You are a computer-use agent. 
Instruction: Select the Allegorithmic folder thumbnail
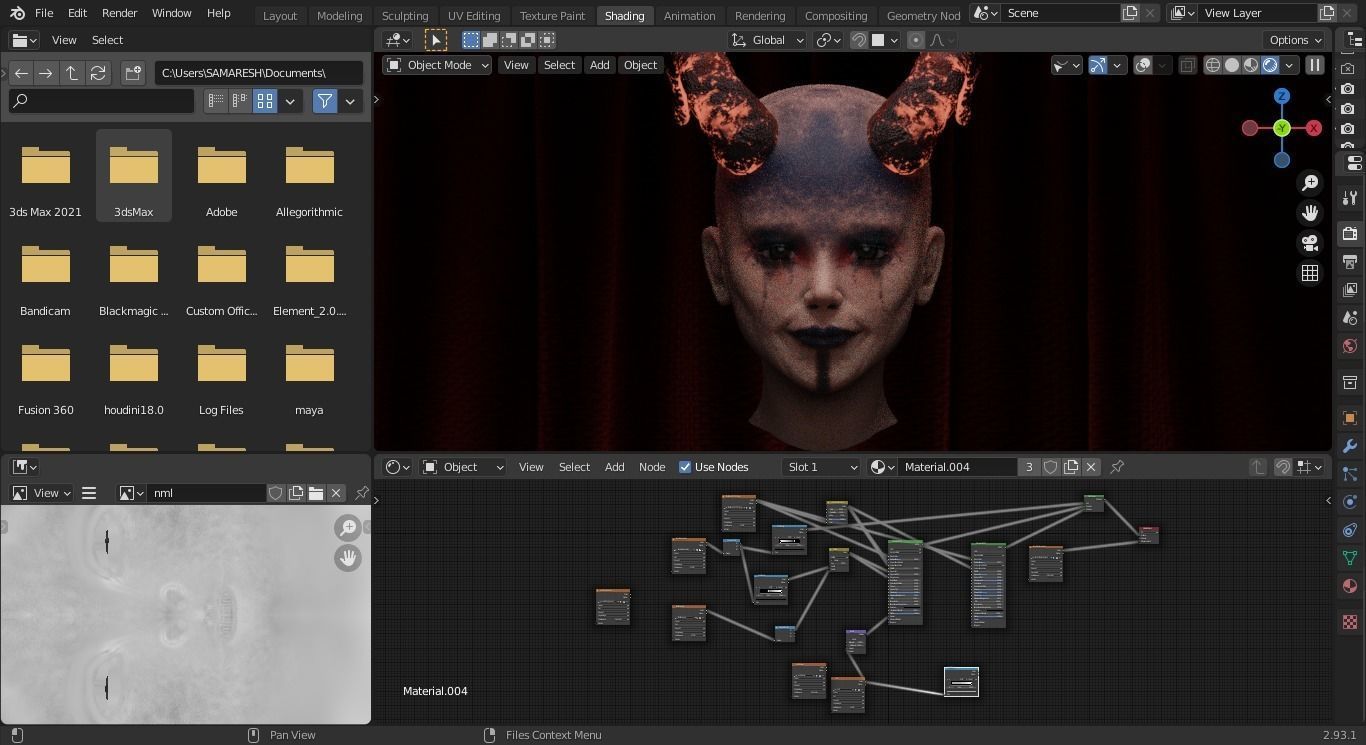309,176
